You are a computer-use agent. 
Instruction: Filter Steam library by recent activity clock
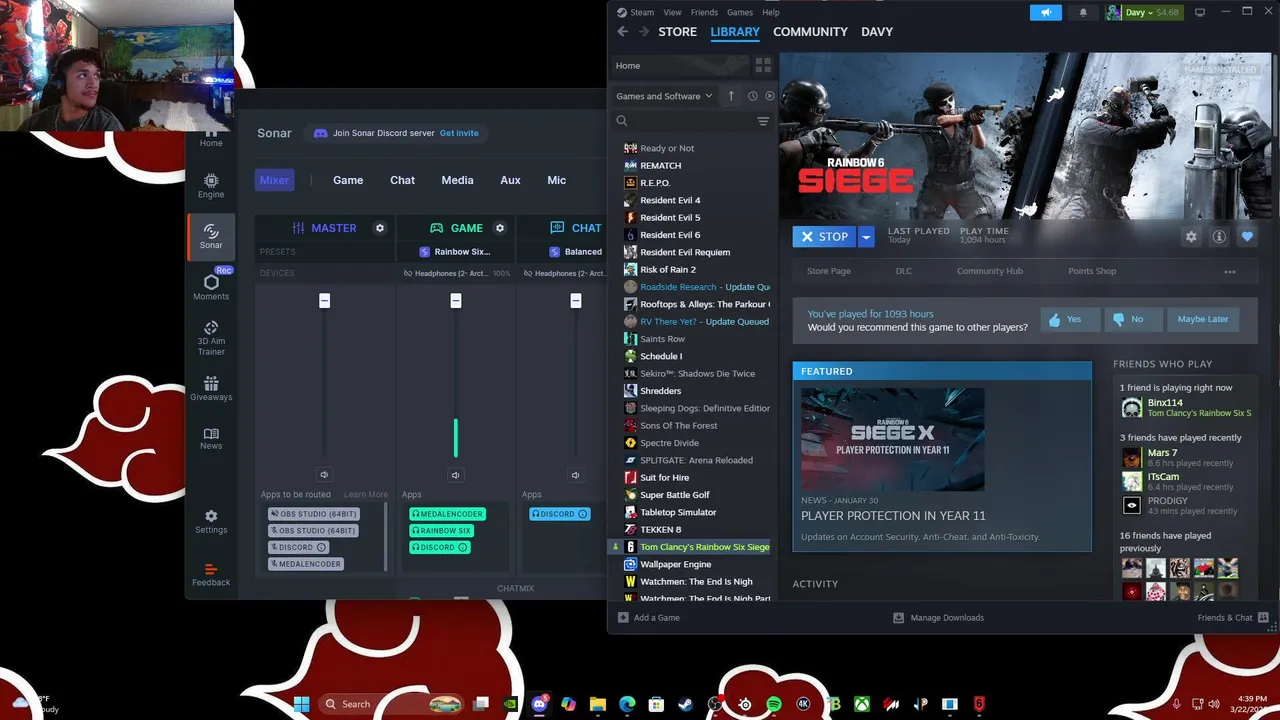[x=753, y=96]
